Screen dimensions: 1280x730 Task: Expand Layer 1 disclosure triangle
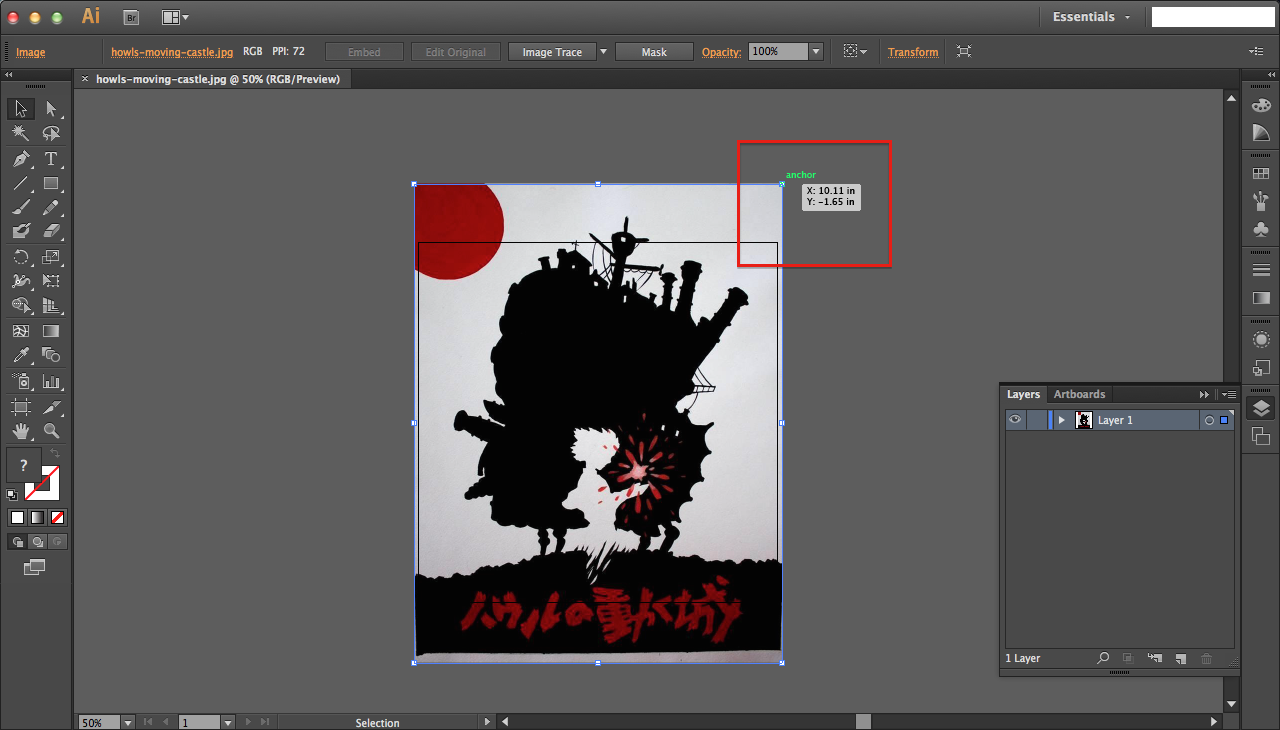(1062, 420)
